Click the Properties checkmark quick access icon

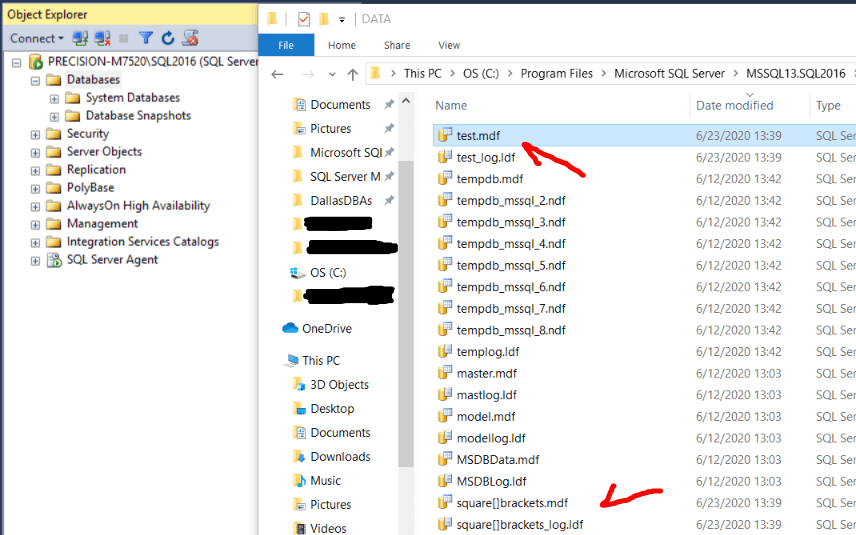[x=304, y=20]
